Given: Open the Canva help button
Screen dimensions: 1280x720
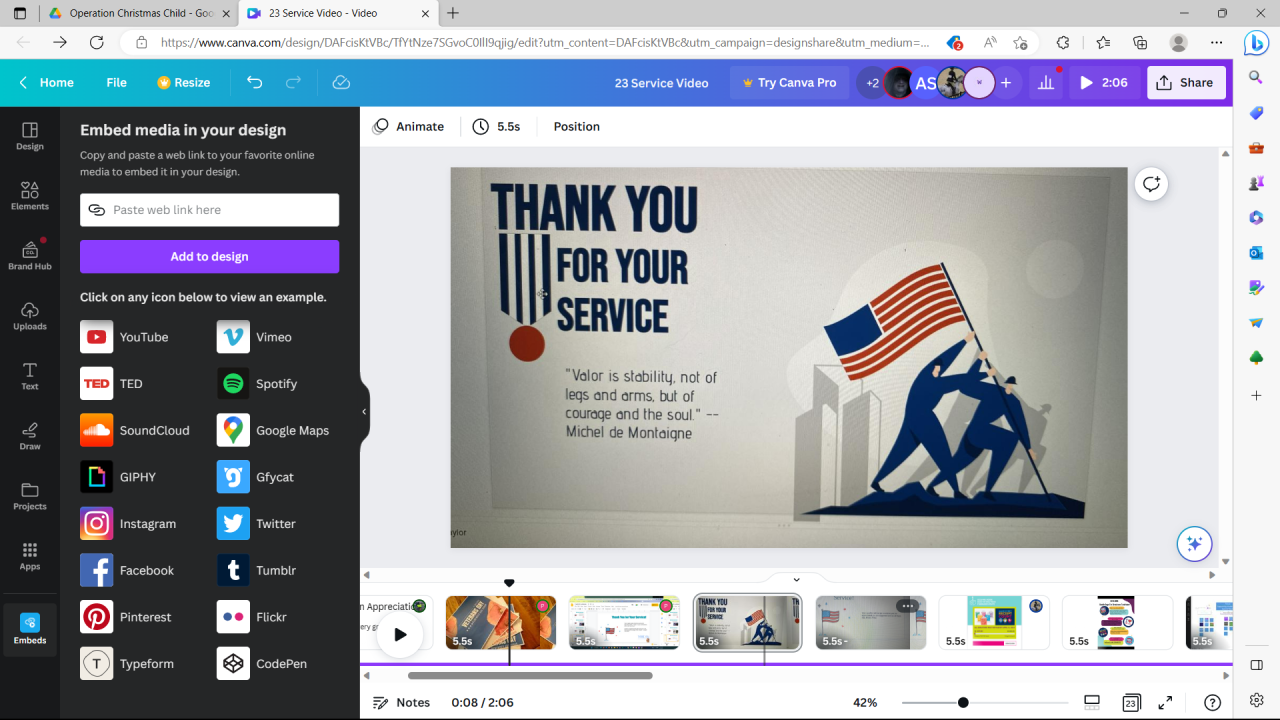Looking at the screenshot, I should (x=1212, y=703).
